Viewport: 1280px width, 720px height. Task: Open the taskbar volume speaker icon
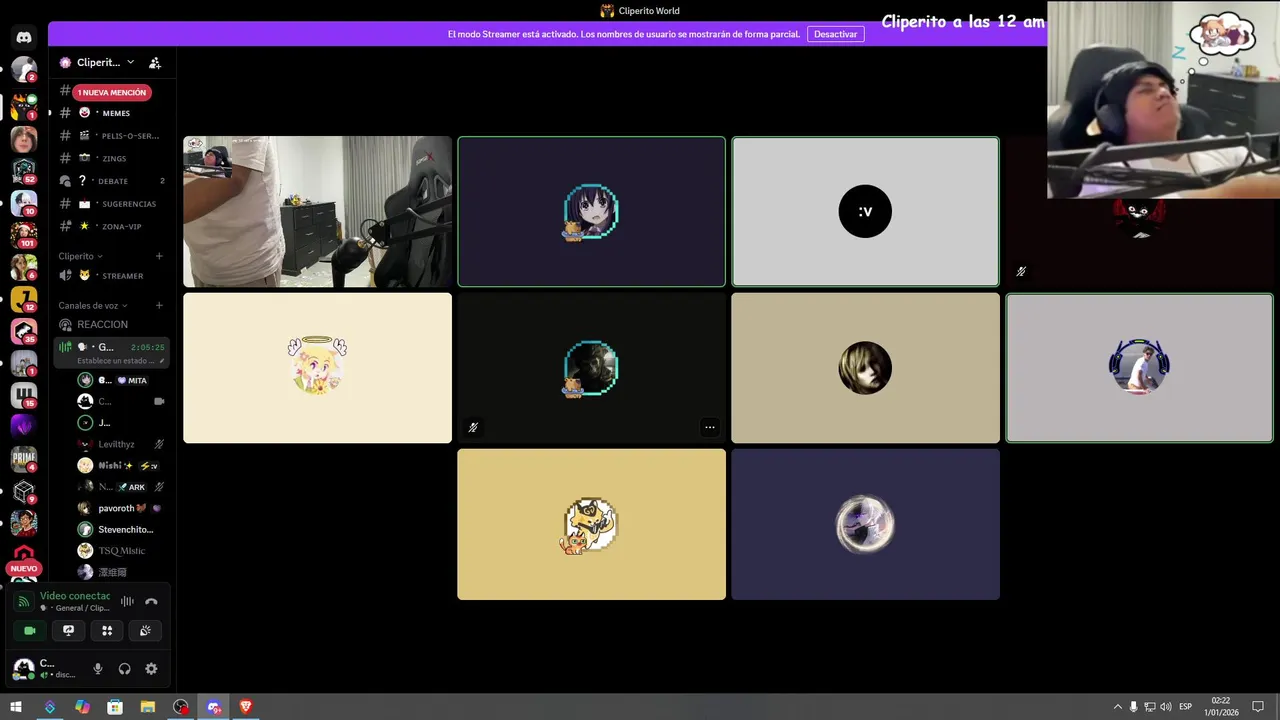coord(1166,707)
